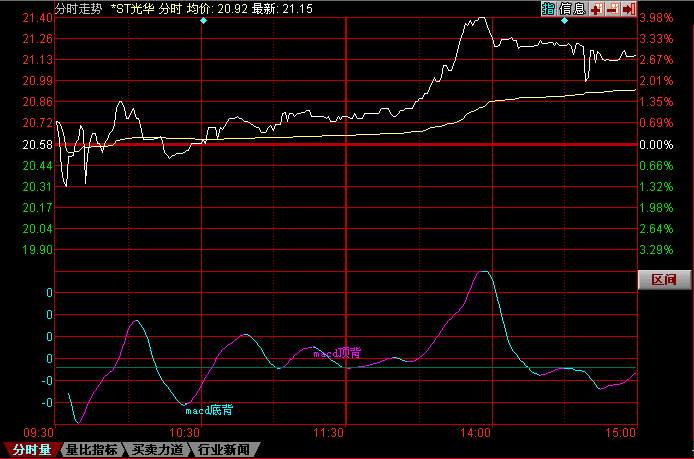Click the left cyan diamond info marker

[203, 21]
